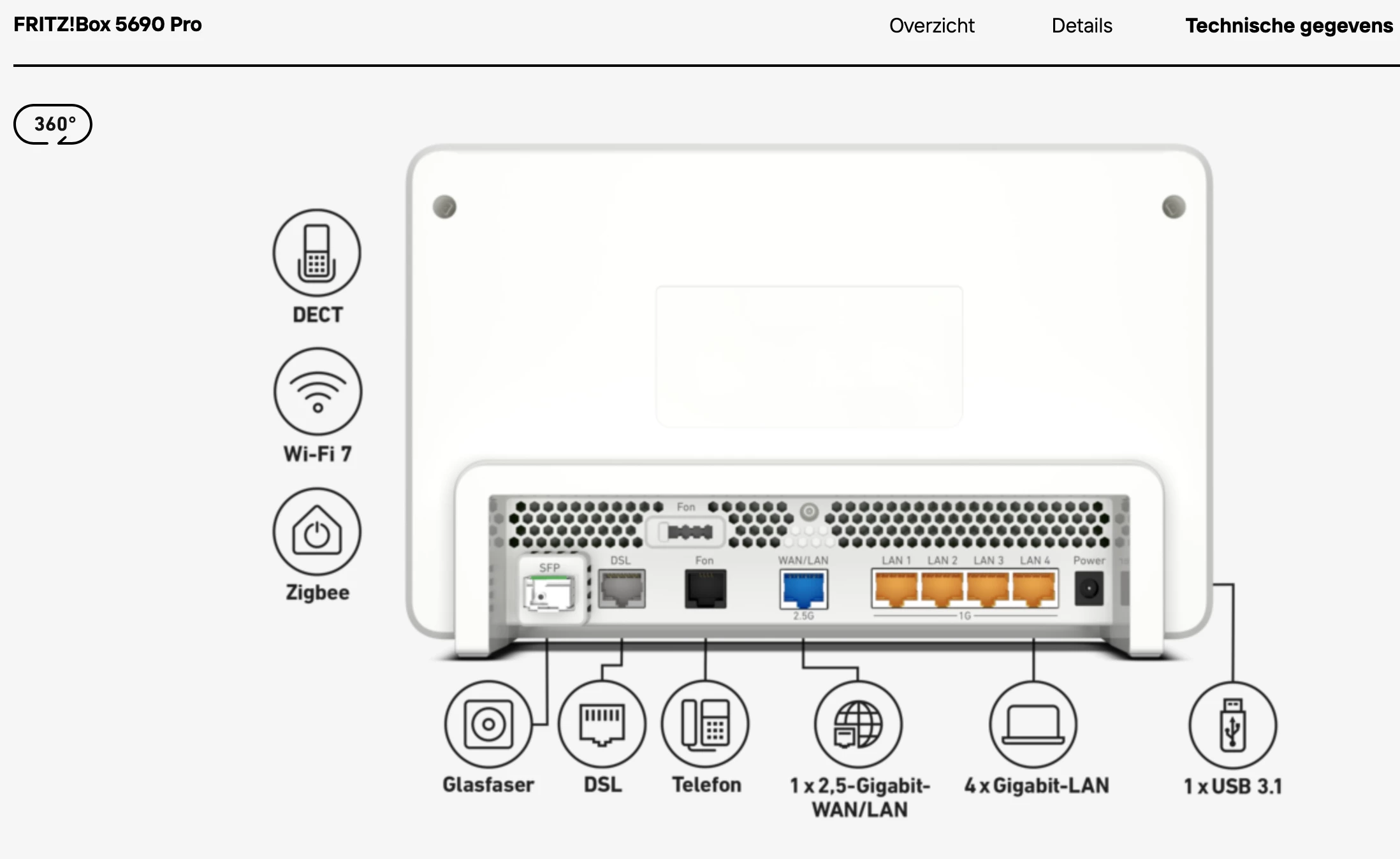Click the black Fon port
Image resolution: width=1400 pixels, height=859 pixels.
pos(705,589)
